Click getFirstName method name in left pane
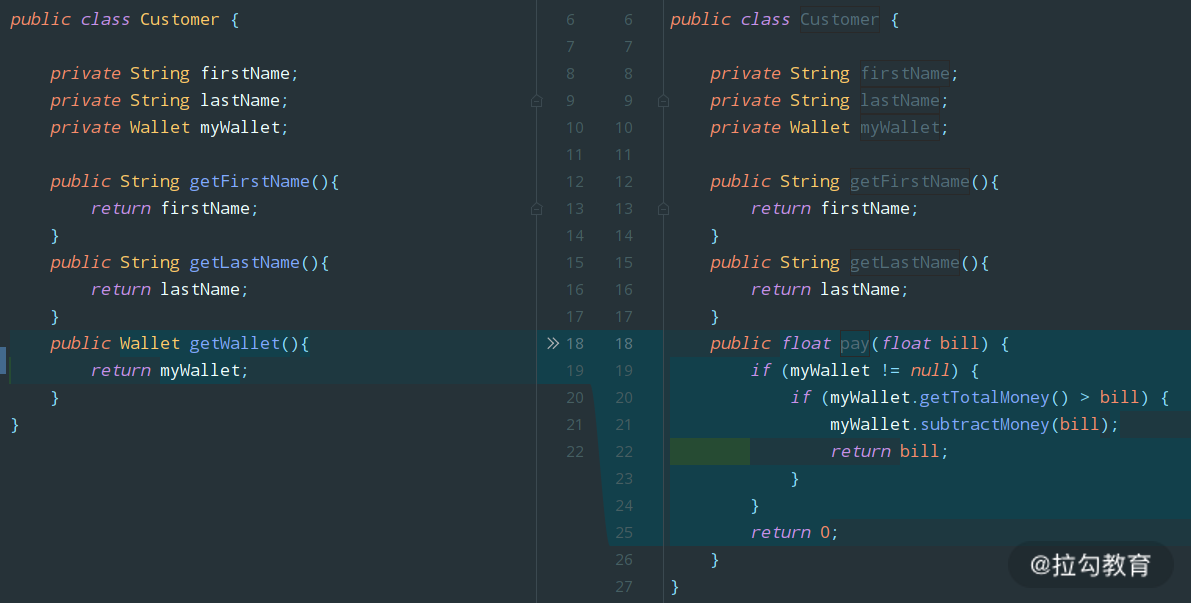The height and width of the screenshot is (603, 1191). pyautogui.click(x=249, y=182)
